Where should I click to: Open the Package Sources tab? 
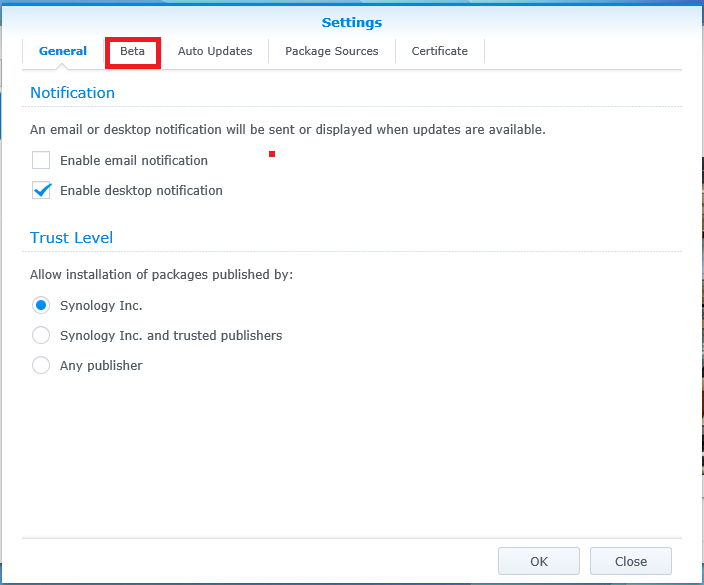pyautogui.click(x=332, y=51)
